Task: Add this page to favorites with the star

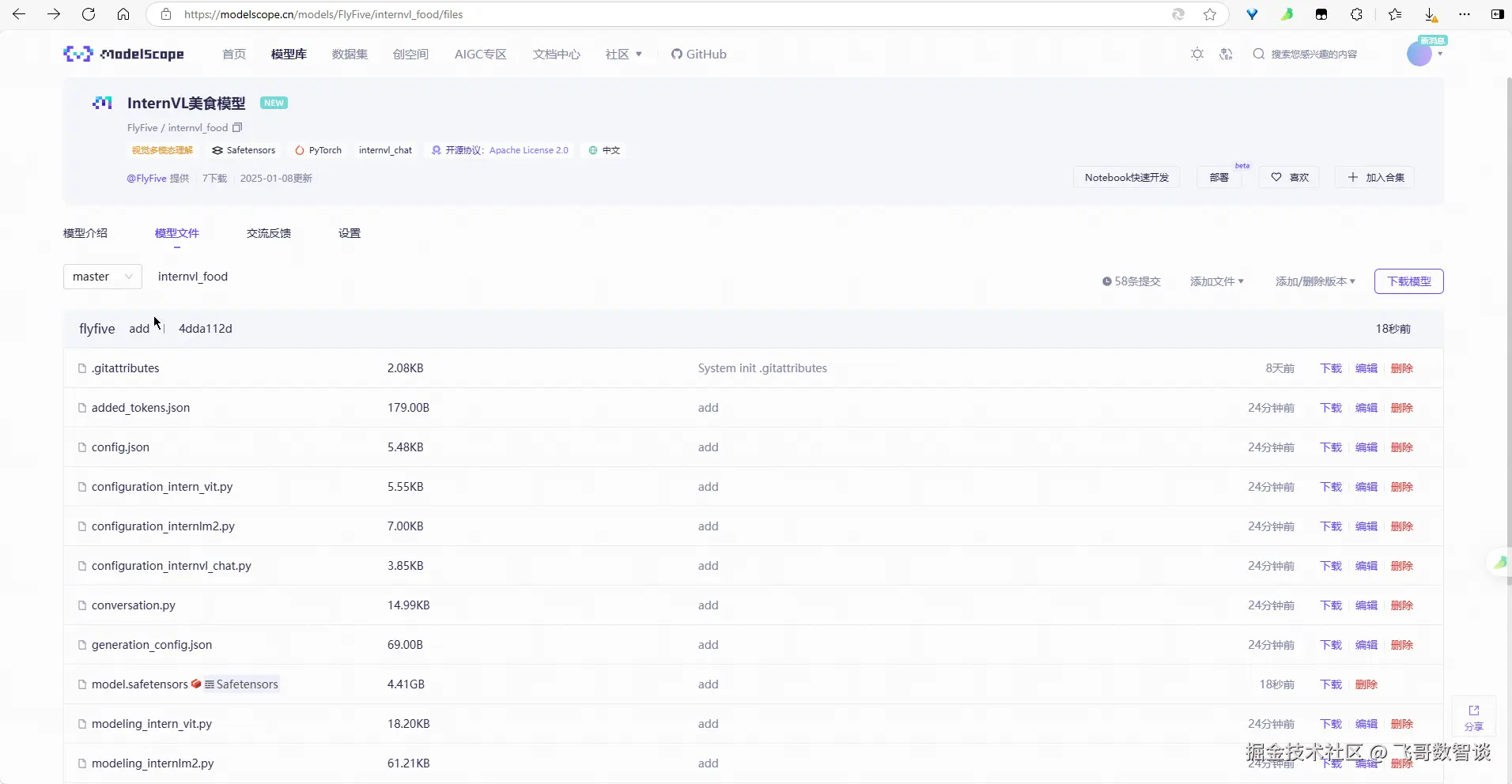Action: [x=1210, y=14]
